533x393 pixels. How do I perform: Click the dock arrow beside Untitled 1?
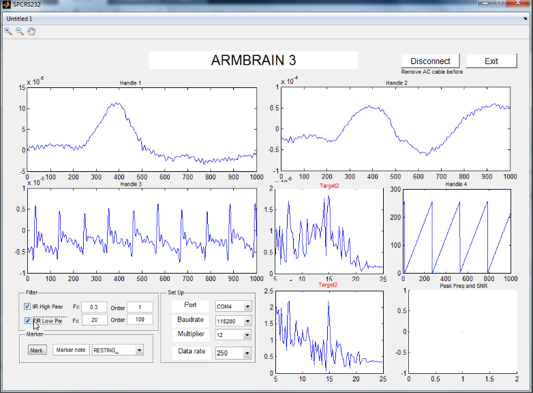525,19
